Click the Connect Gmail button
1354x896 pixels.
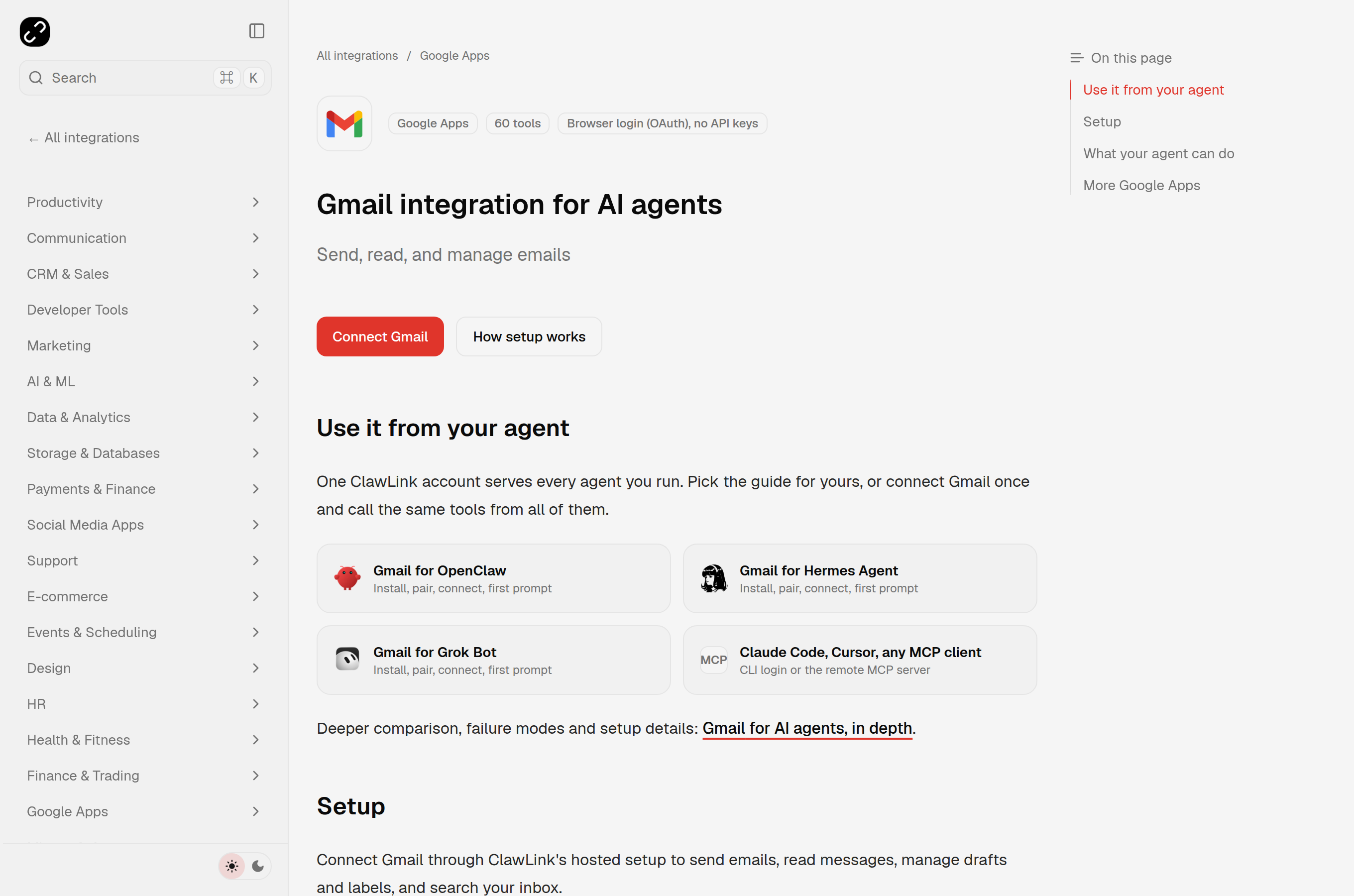coord(380,336)
